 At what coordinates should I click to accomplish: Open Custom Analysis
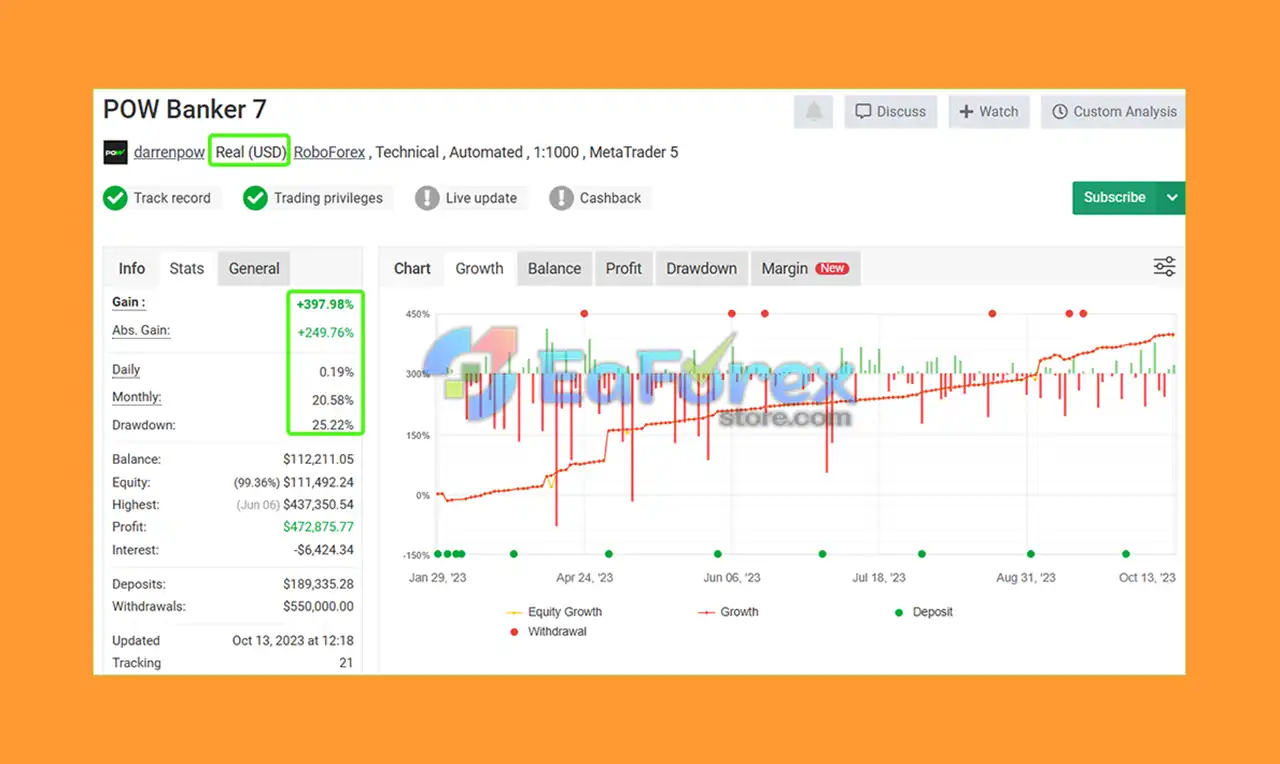[x=1114, y=112]
